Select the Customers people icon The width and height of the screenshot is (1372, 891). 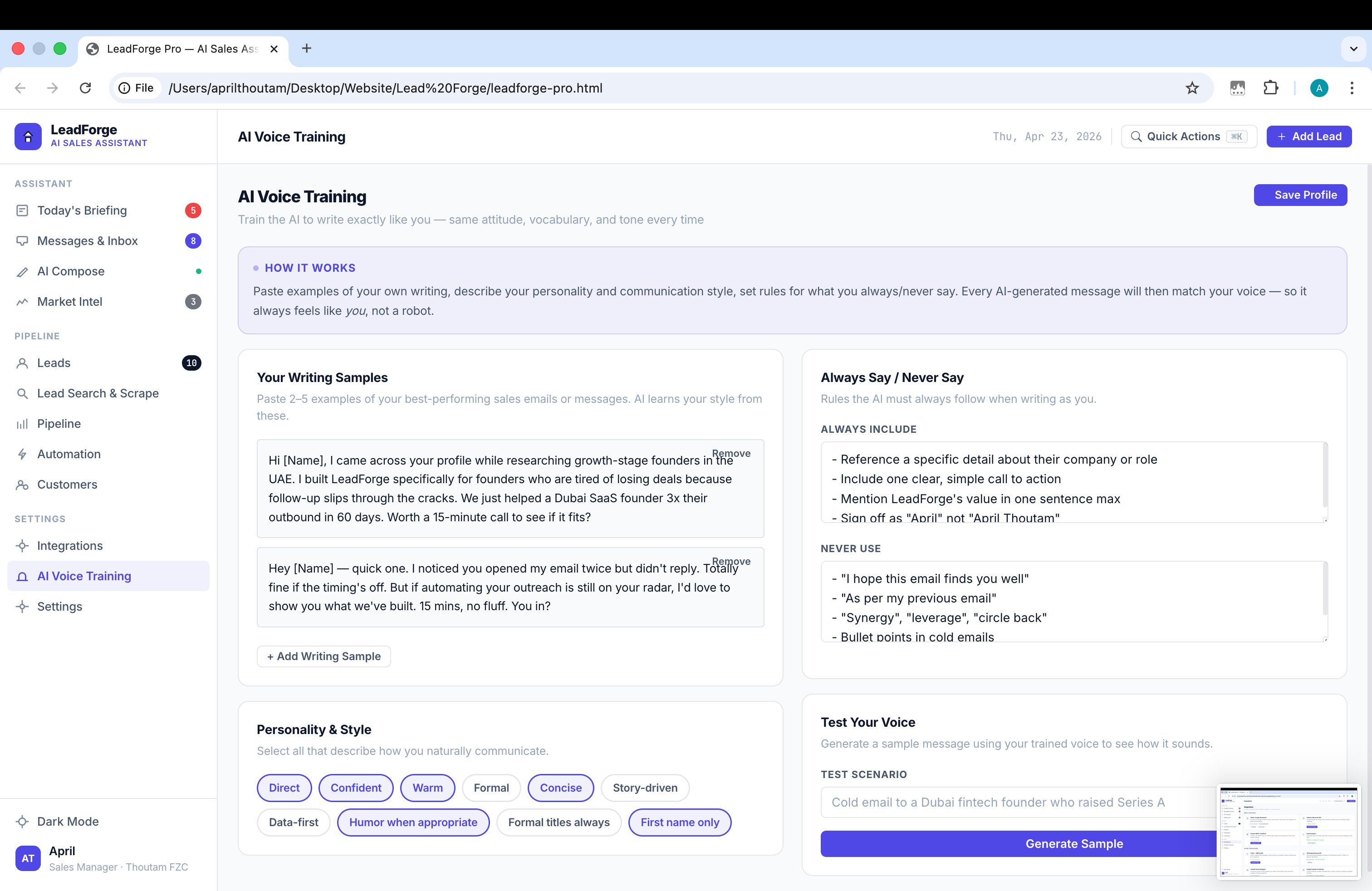click(x=23, y=485)
